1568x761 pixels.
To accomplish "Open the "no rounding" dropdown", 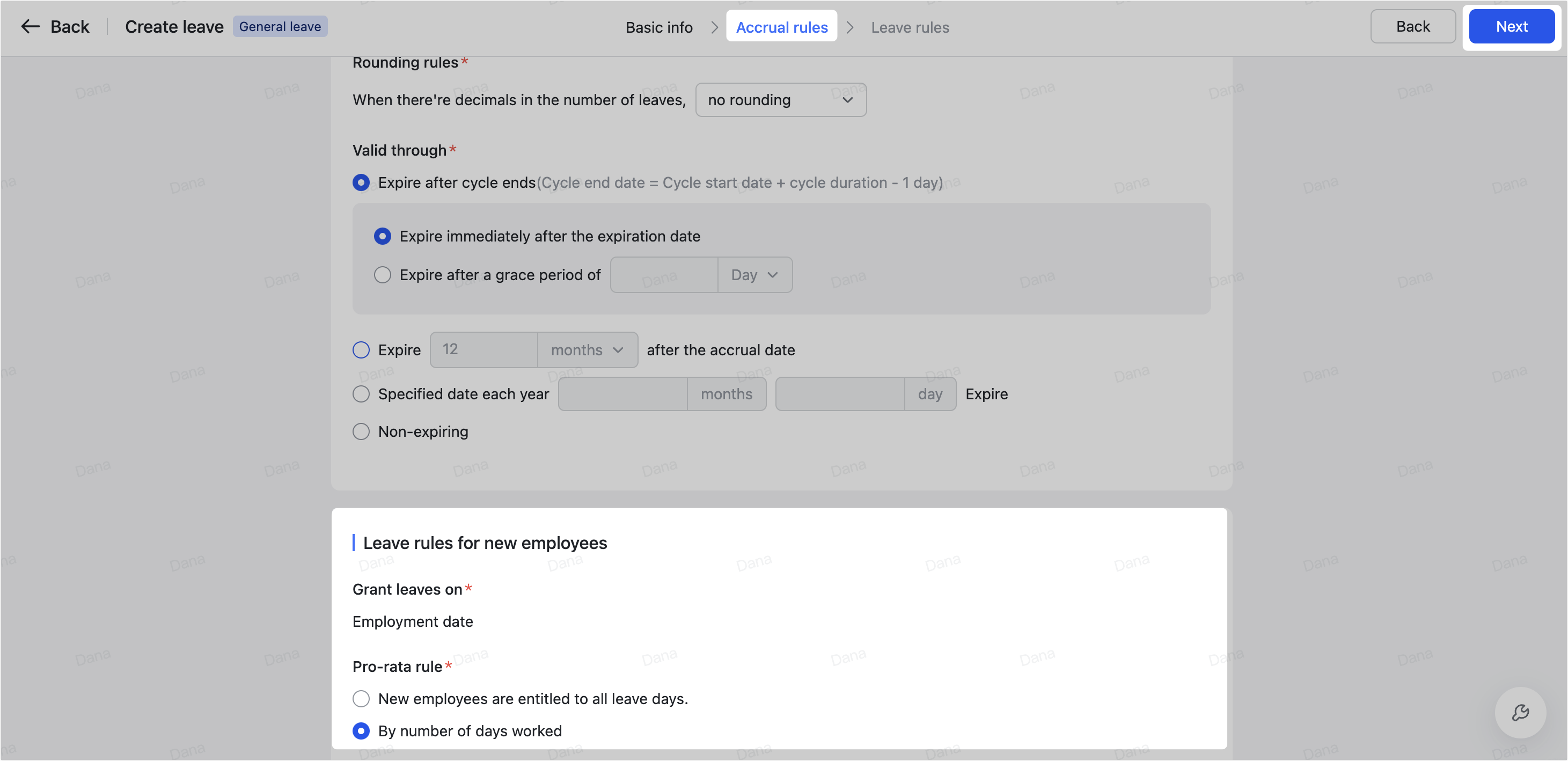I will [780, 99].
